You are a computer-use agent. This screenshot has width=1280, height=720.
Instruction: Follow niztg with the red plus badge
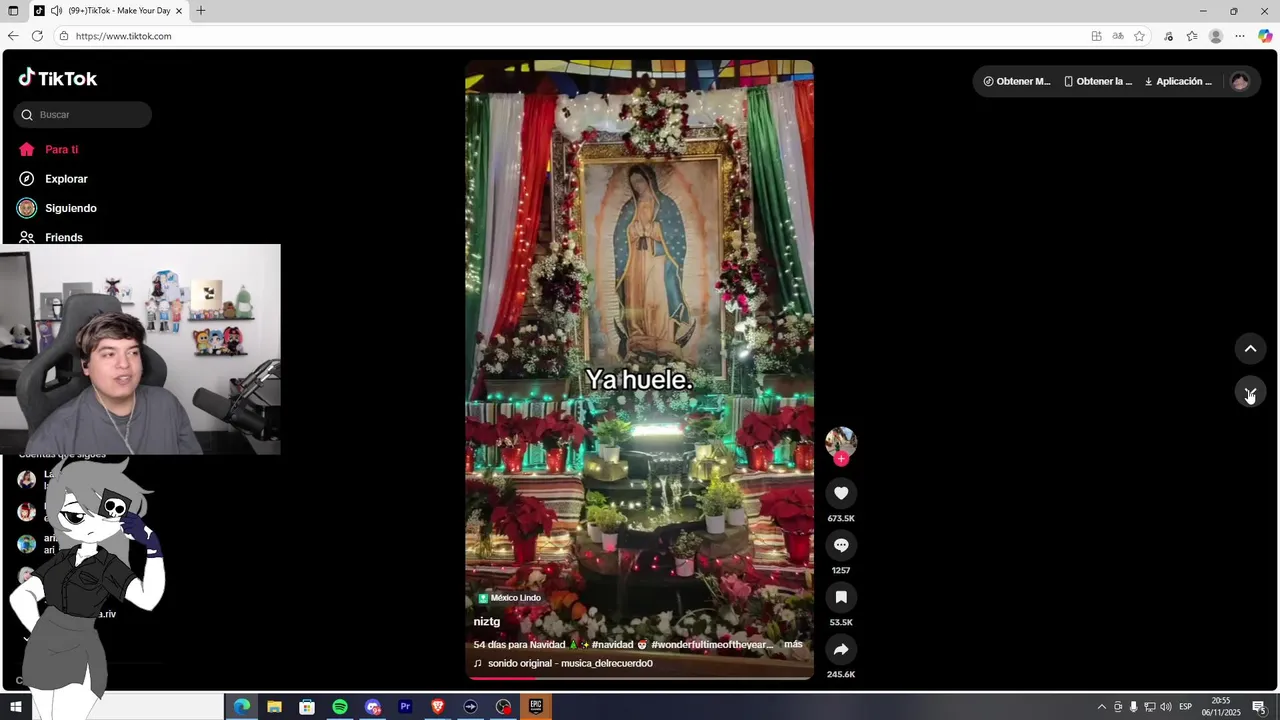(841, 459)
